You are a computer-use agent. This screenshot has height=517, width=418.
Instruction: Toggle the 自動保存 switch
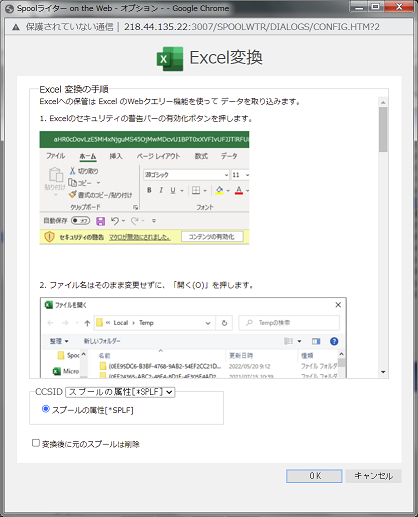[80, 220]
